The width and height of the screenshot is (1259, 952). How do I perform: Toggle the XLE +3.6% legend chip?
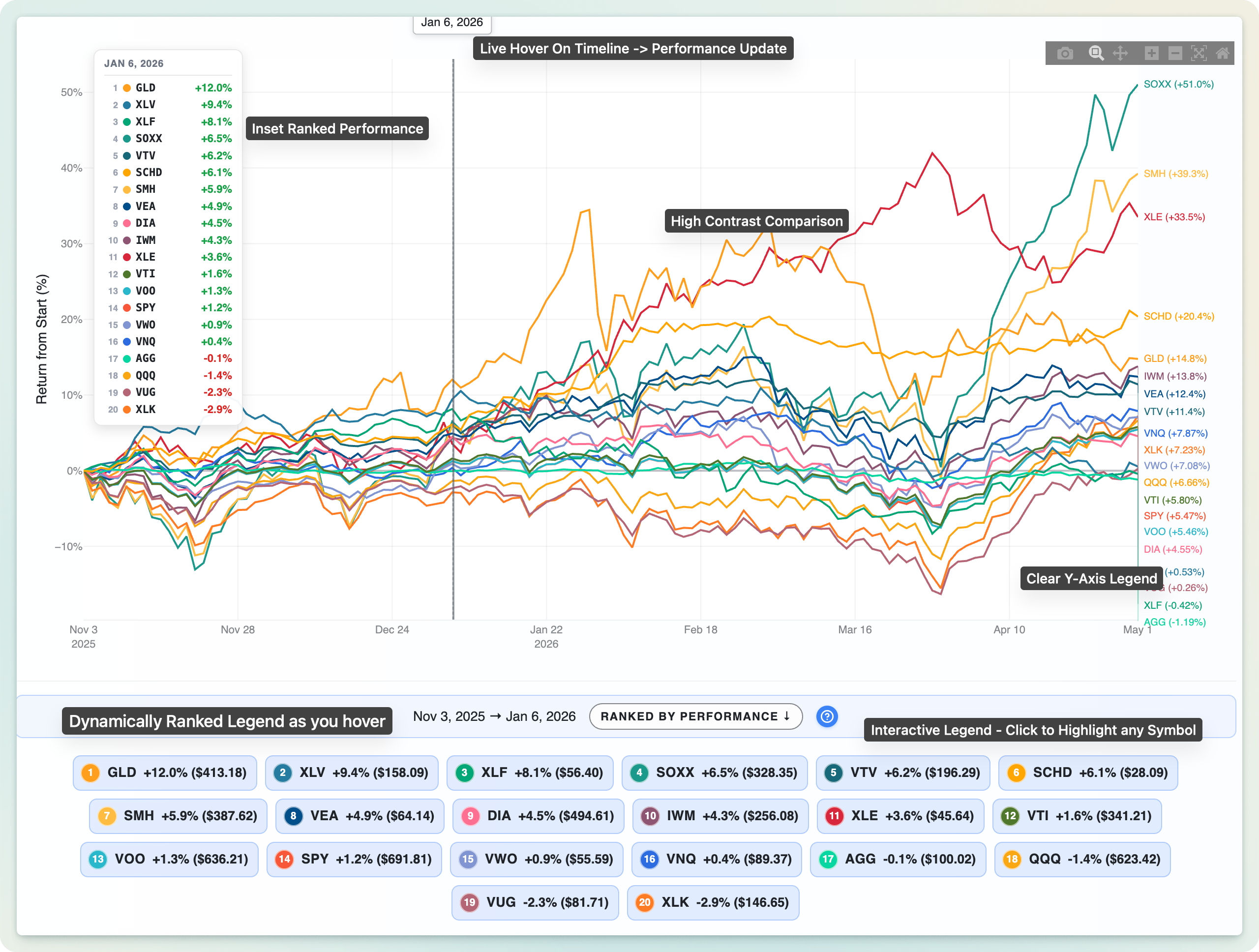900,815
